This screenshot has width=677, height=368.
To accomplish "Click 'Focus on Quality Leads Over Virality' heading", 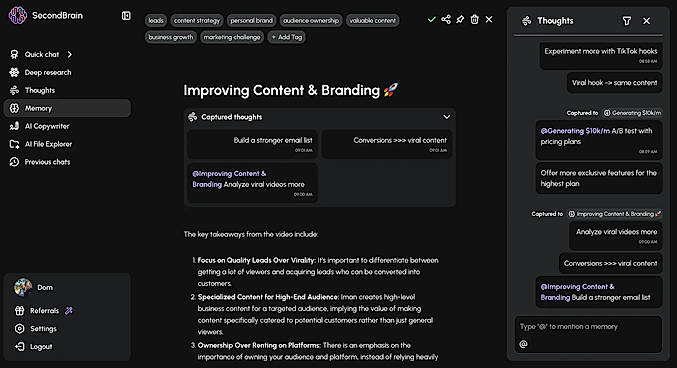I will 257,260.
